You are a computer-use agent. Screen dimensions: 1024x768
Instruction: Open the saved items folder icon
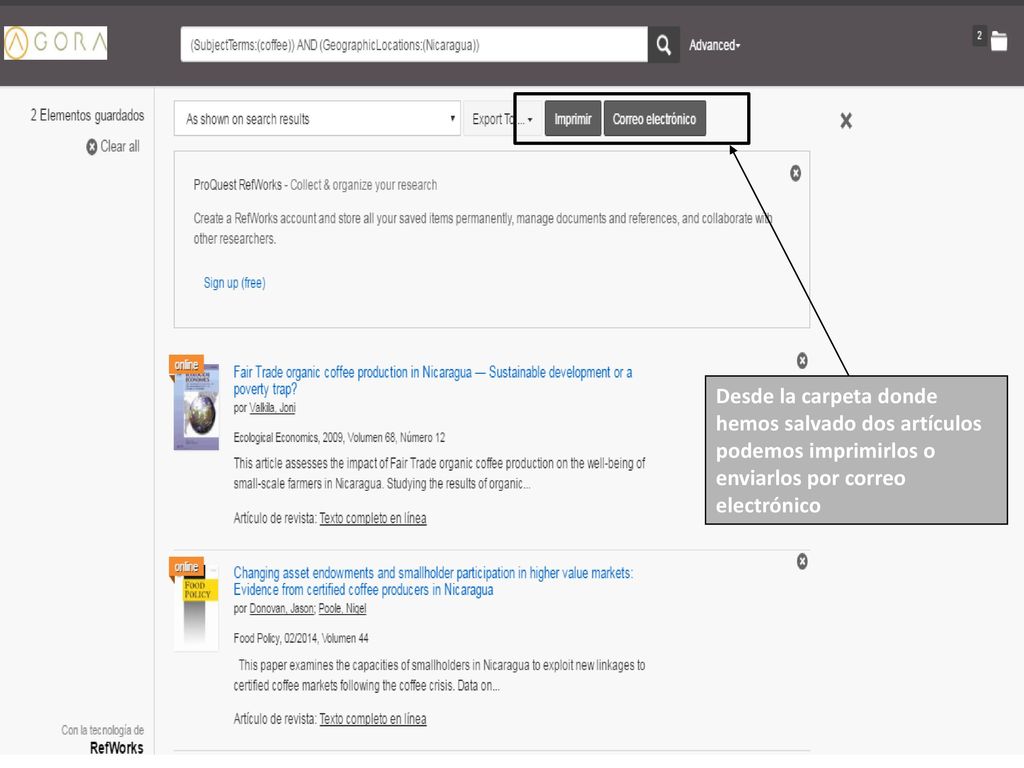(999, 41)
